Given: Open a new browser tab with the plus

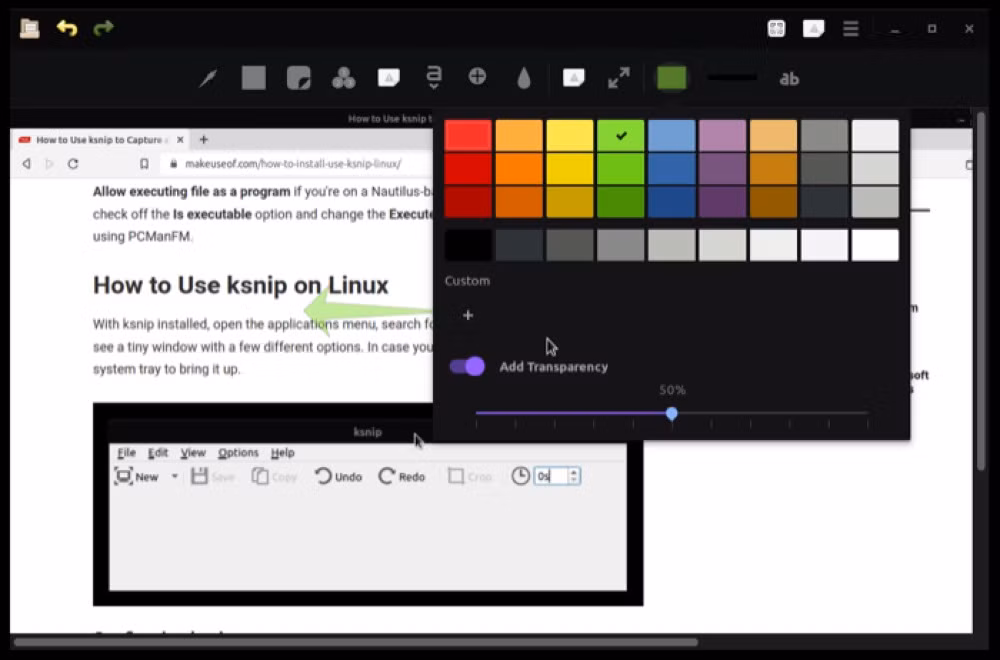Looking at the screenshot, I should click(203, 139).
